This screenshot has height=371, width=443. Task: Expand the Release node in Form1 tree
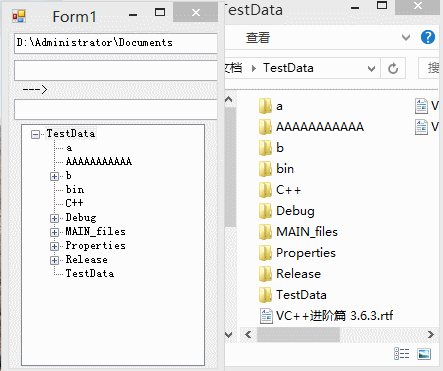pyautogui.click(x=54, y=260)
